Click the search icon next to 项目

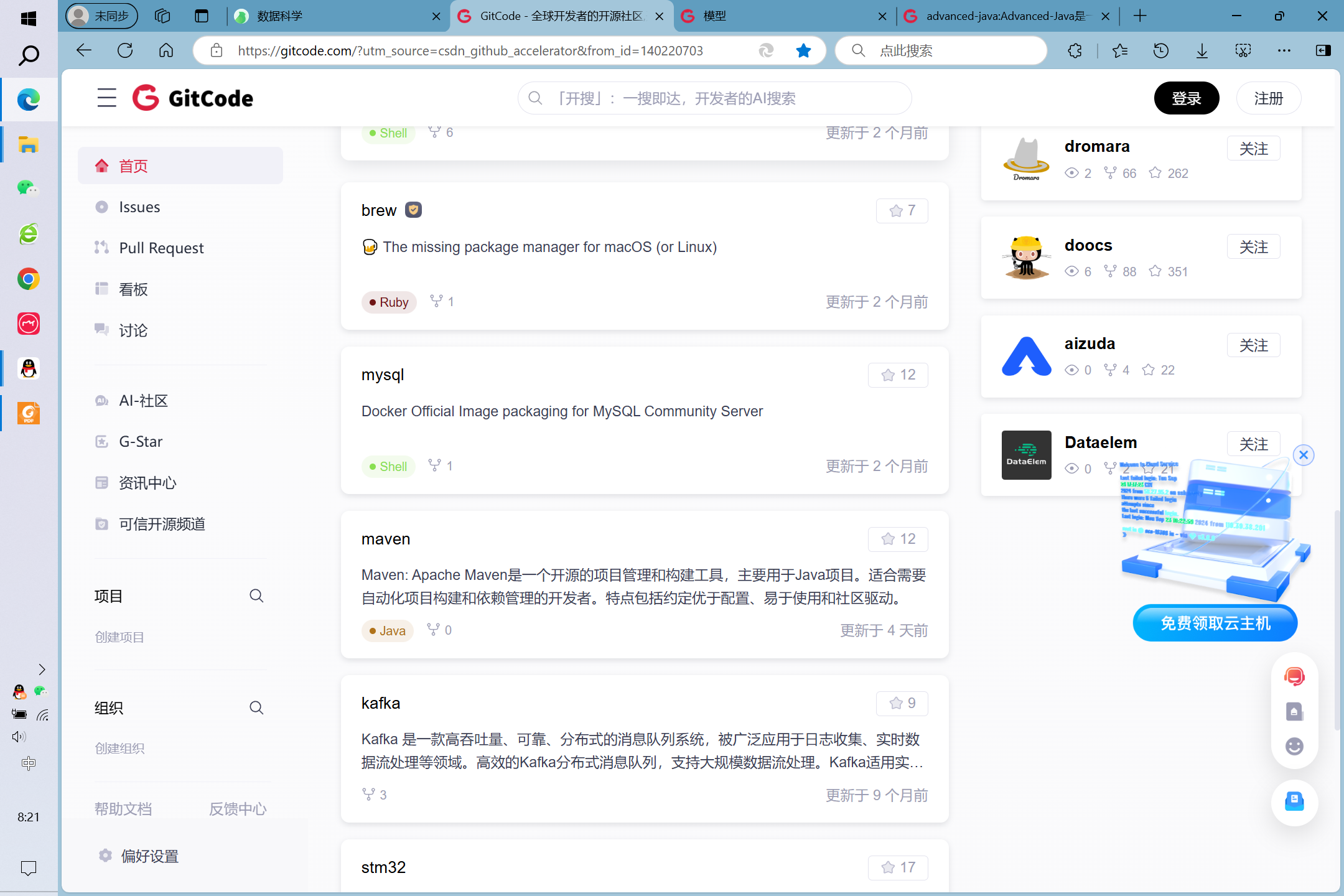[256, 596]
